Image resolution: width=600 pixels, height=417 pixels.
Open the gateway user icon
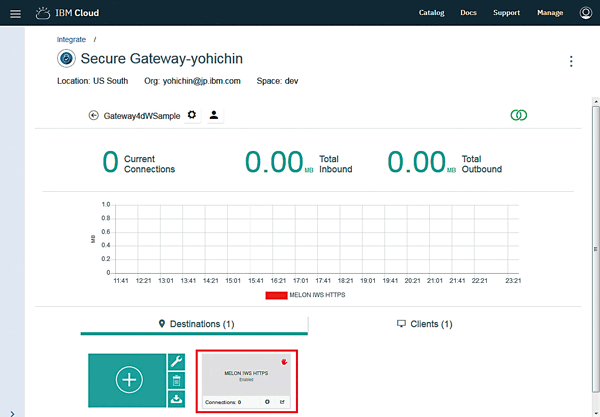214,115
